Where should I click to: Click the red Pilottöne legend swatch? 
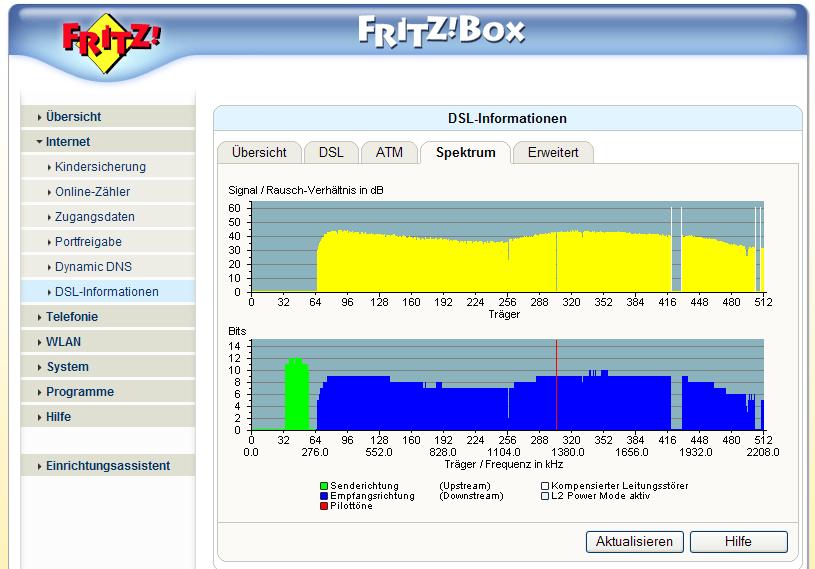click(x=324, y=506)
